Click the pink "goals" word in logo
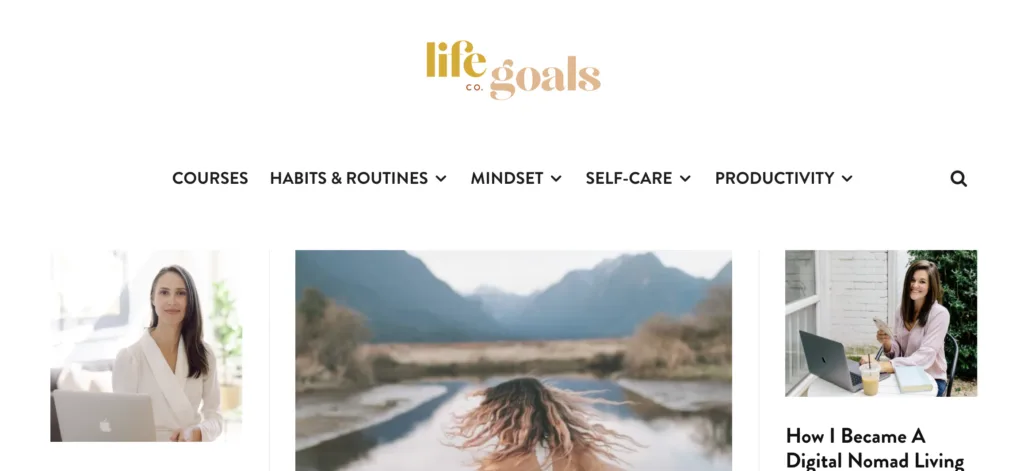The image size is (1024, 471). 545,78
